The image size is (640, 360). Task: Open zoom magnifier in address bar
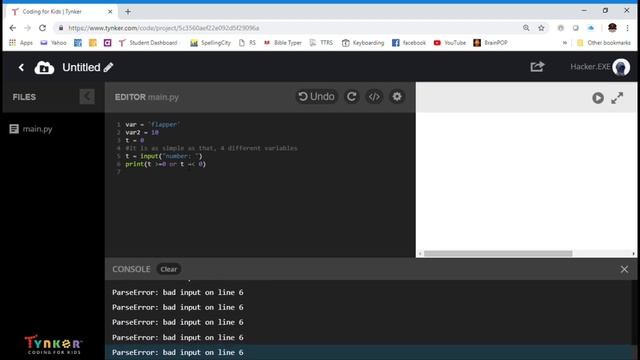(526, 28)
